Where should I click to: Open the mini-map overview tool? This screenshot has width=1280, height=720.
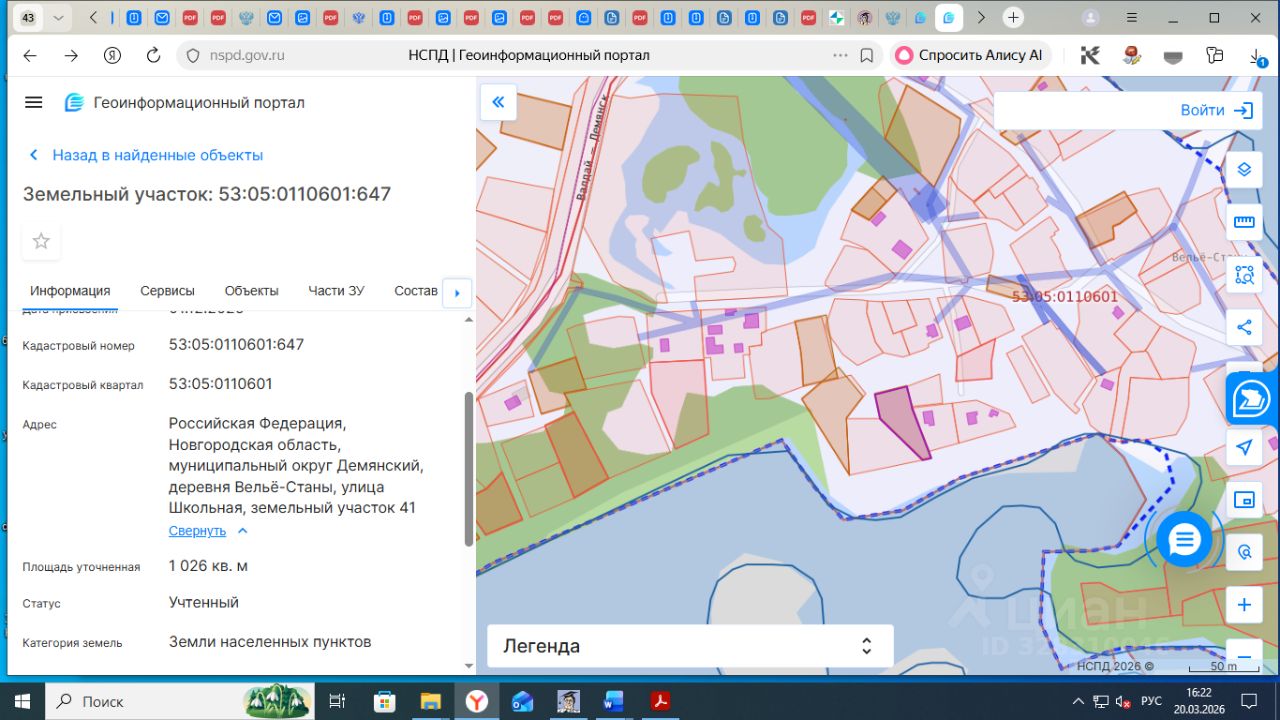pos(1244,500)
